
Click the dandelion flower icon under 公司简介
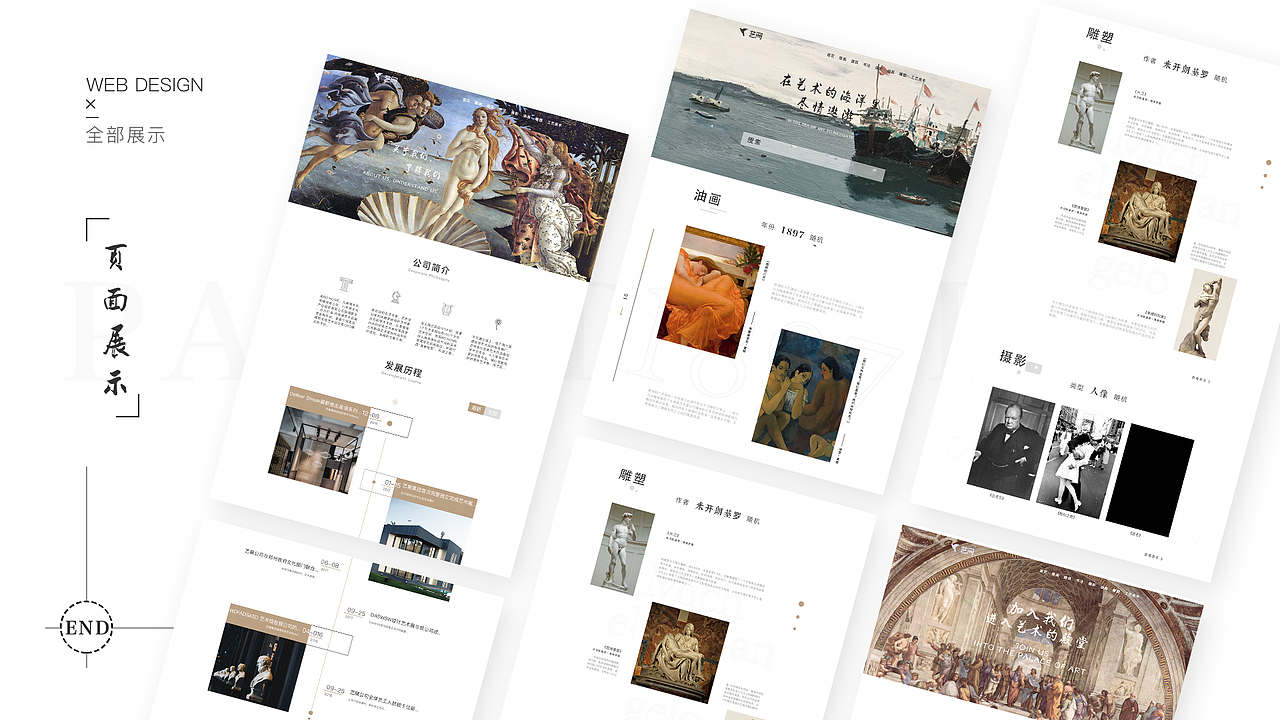tap(498, 322)
